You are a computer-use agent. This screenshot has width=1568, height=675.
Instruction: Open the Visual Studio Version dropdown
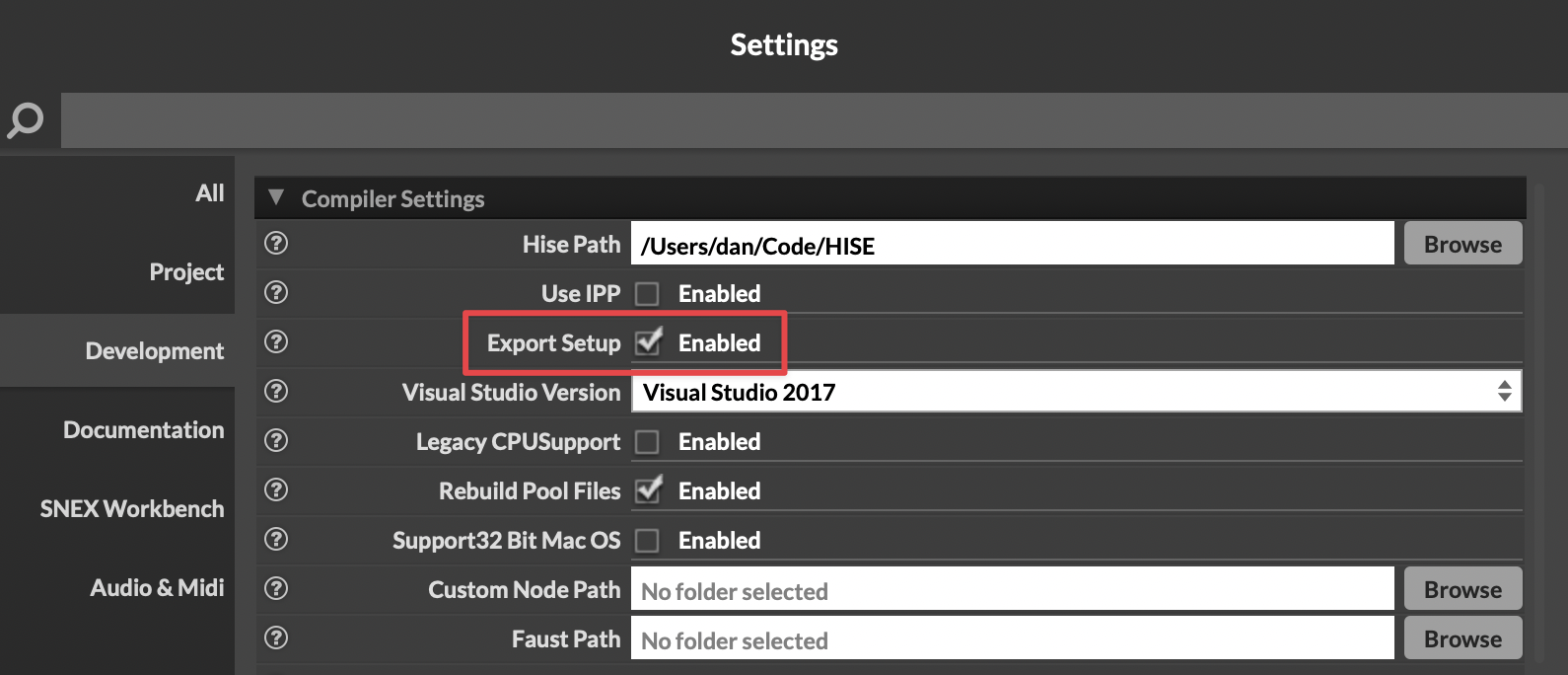pos(1075,392)
